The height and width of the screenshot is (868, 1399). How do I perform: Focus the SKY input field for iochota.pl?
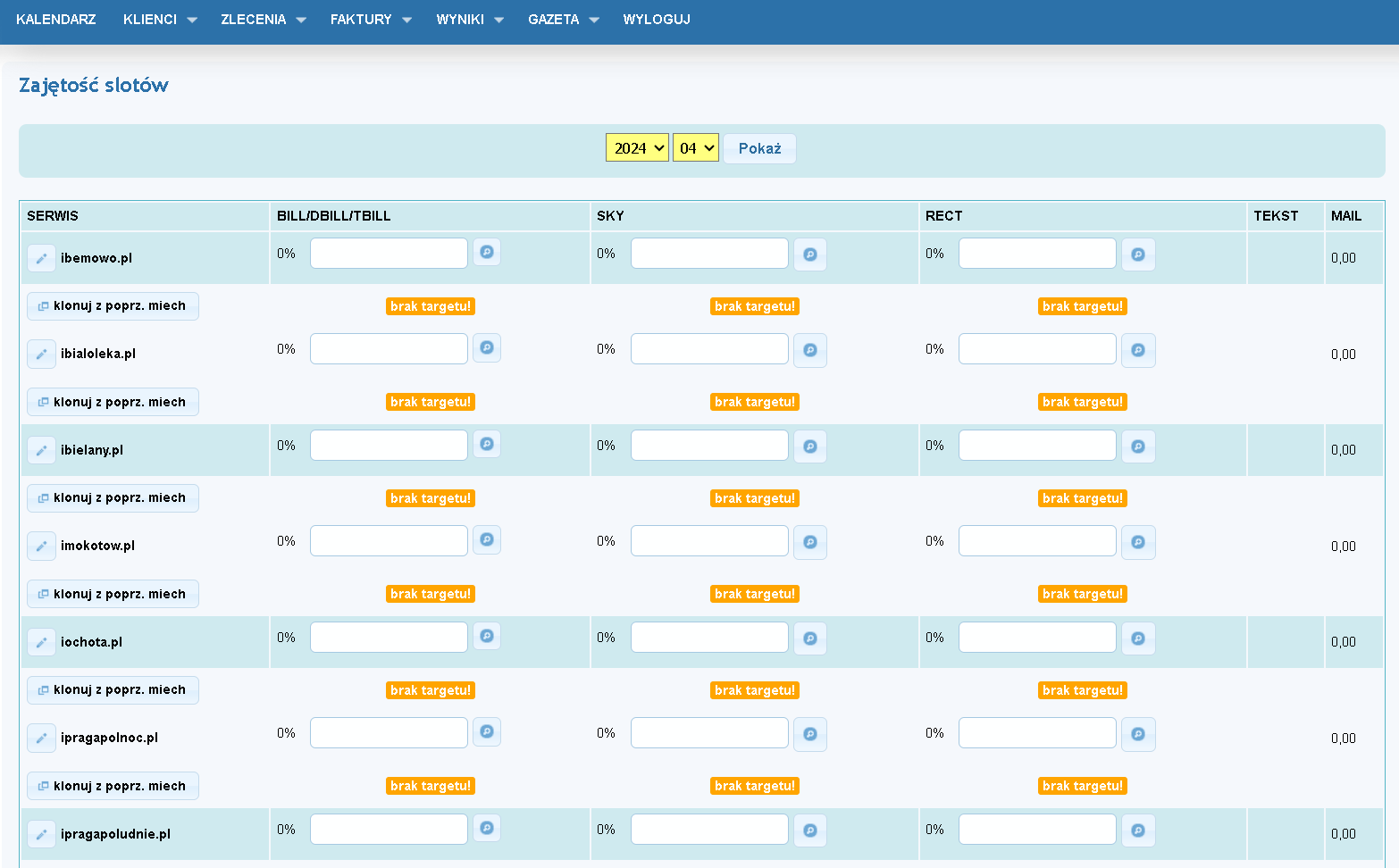709,638
